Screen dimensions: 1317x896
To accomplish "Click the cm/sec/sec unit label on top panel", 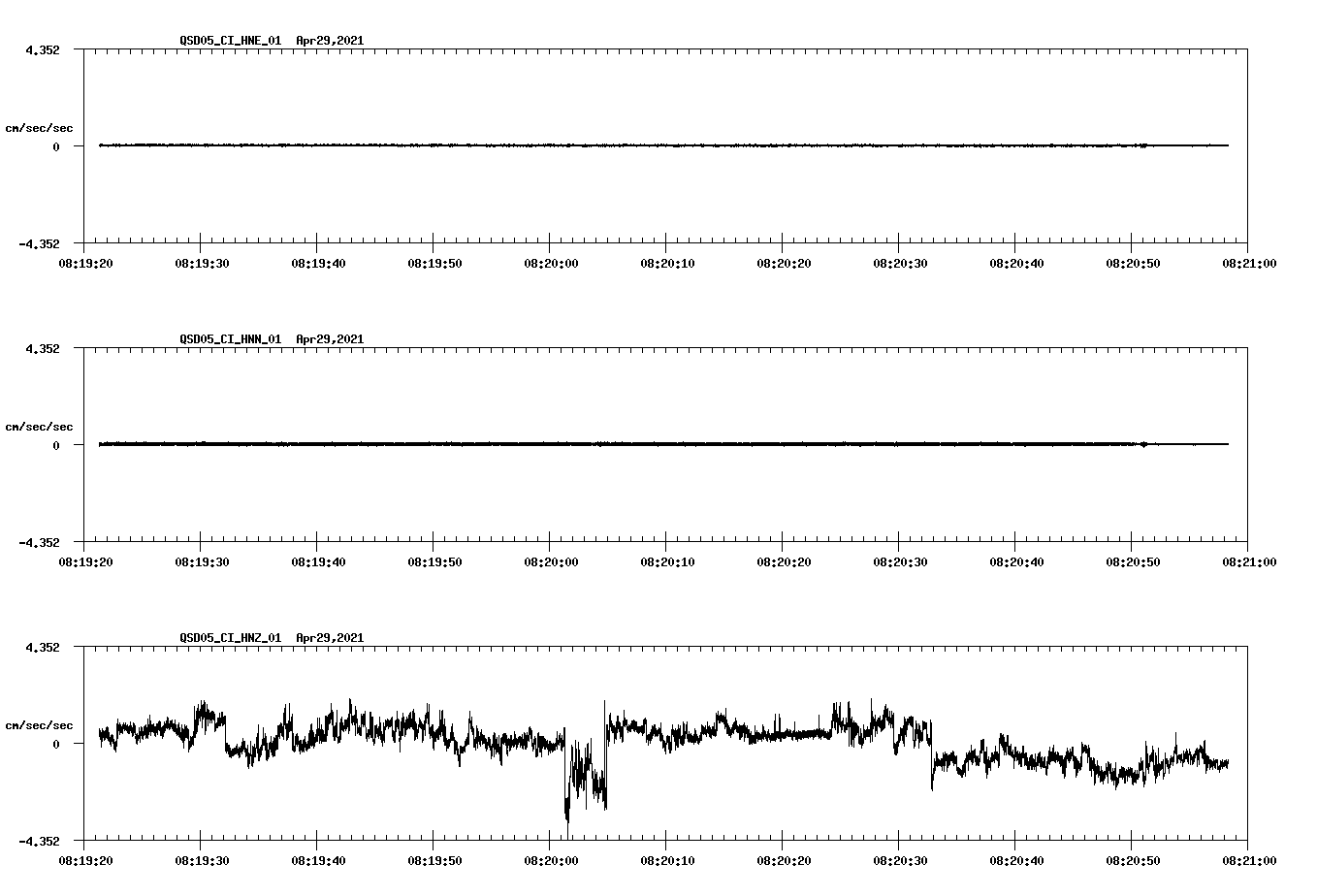I will 39,127.
